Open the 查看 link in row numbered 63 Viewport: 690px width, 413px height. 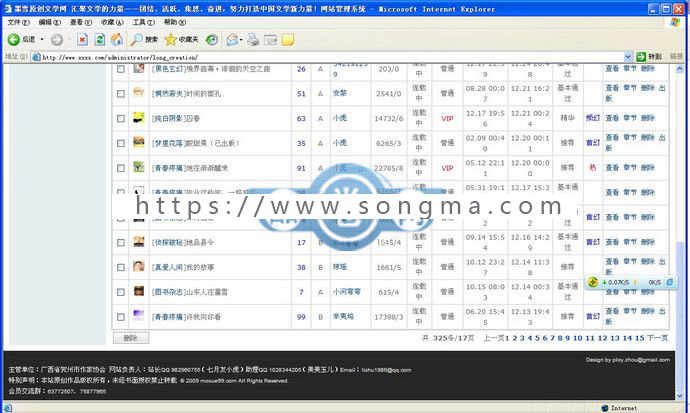click(612, 118)
